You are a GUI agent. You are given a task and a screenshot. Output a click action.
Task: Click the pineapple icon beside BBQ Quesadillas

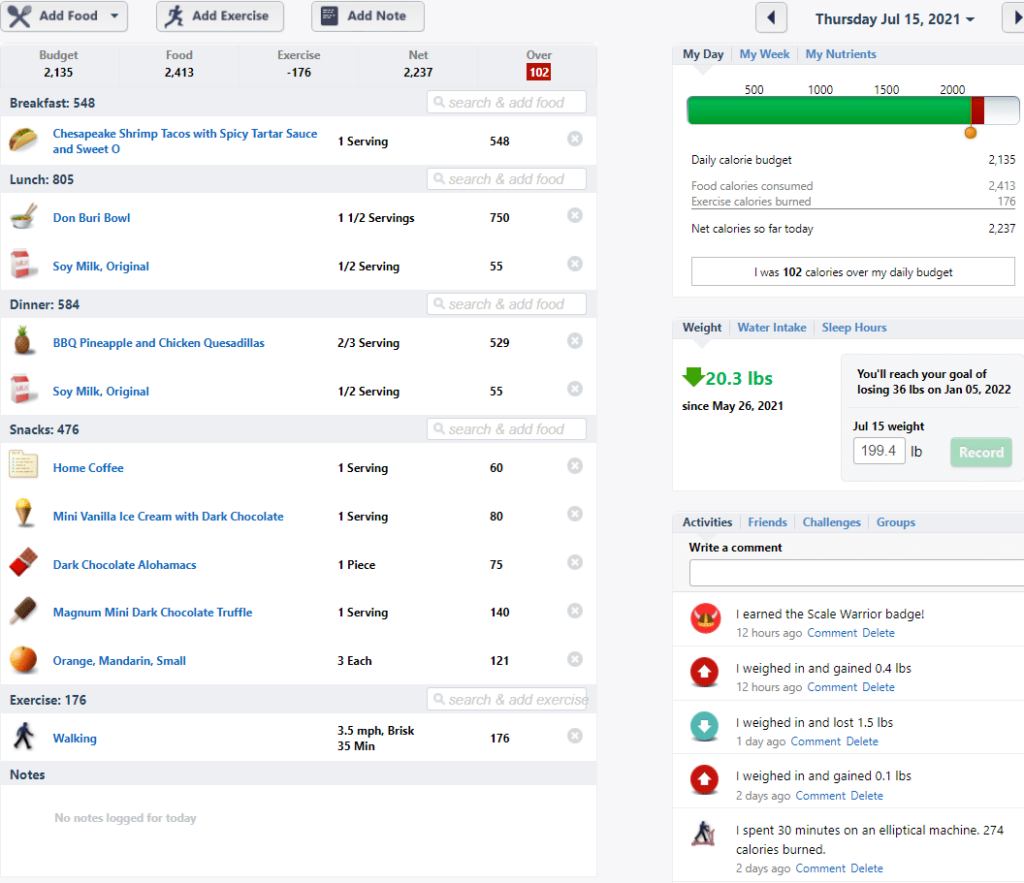click(23, 341)
